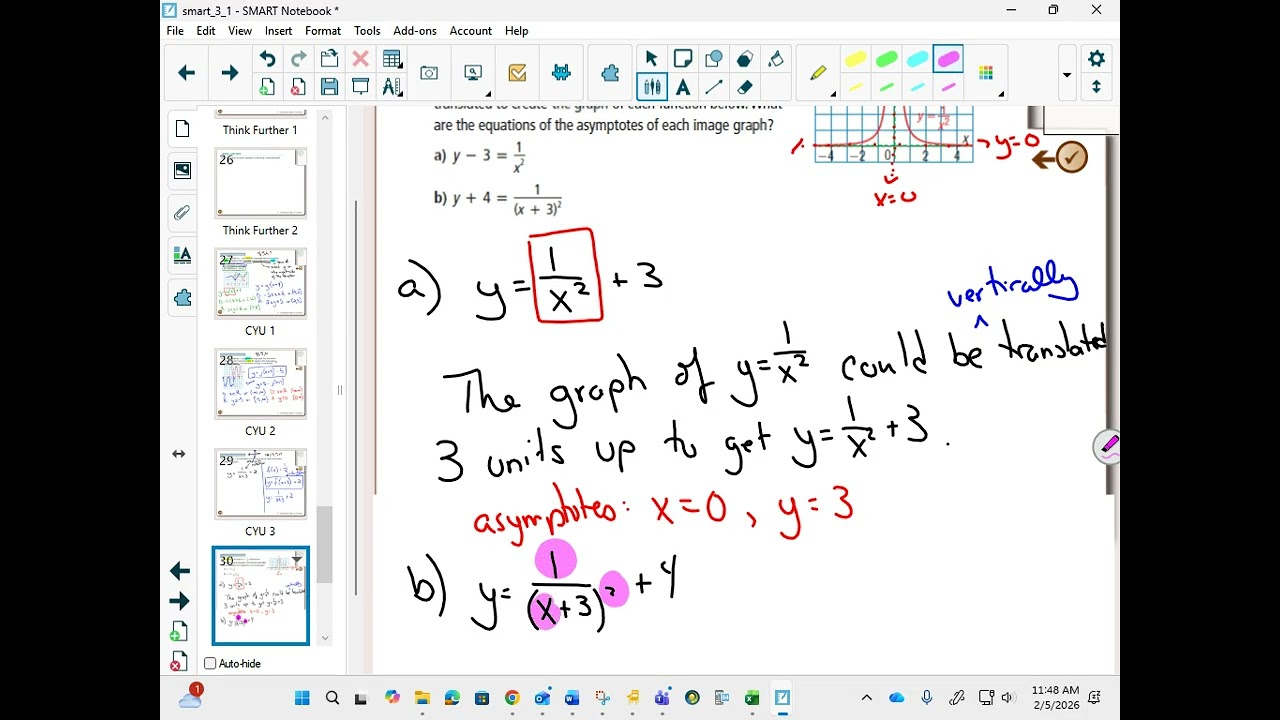Undo the last action
The width and height of the screenshot is (1280, 720).
(267, 59)
